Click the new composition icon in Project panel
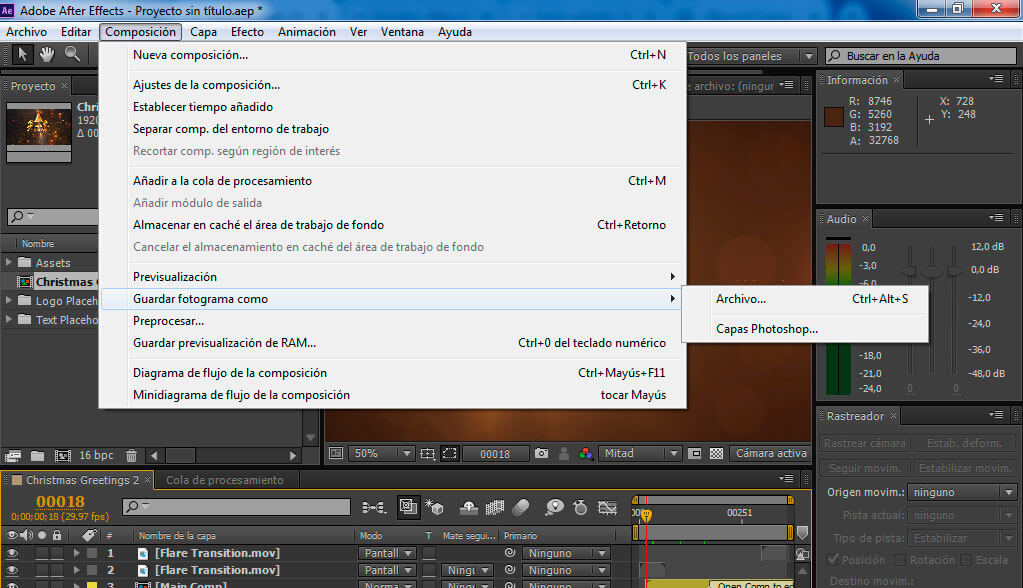 63,456
